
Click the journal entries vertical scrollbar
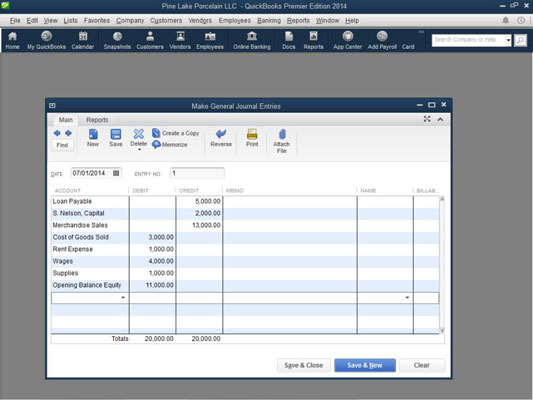[442, 264]
